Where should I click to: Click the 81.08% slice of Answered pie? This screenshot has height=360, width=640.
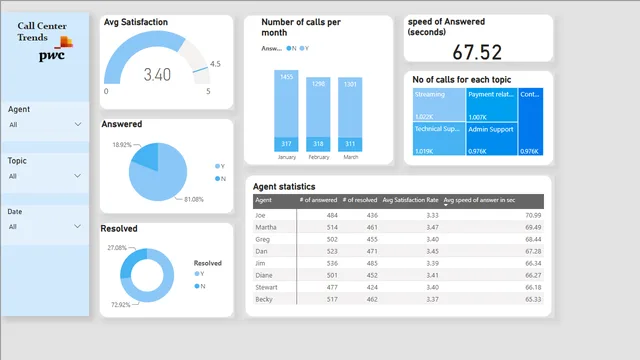coord(163,180)
